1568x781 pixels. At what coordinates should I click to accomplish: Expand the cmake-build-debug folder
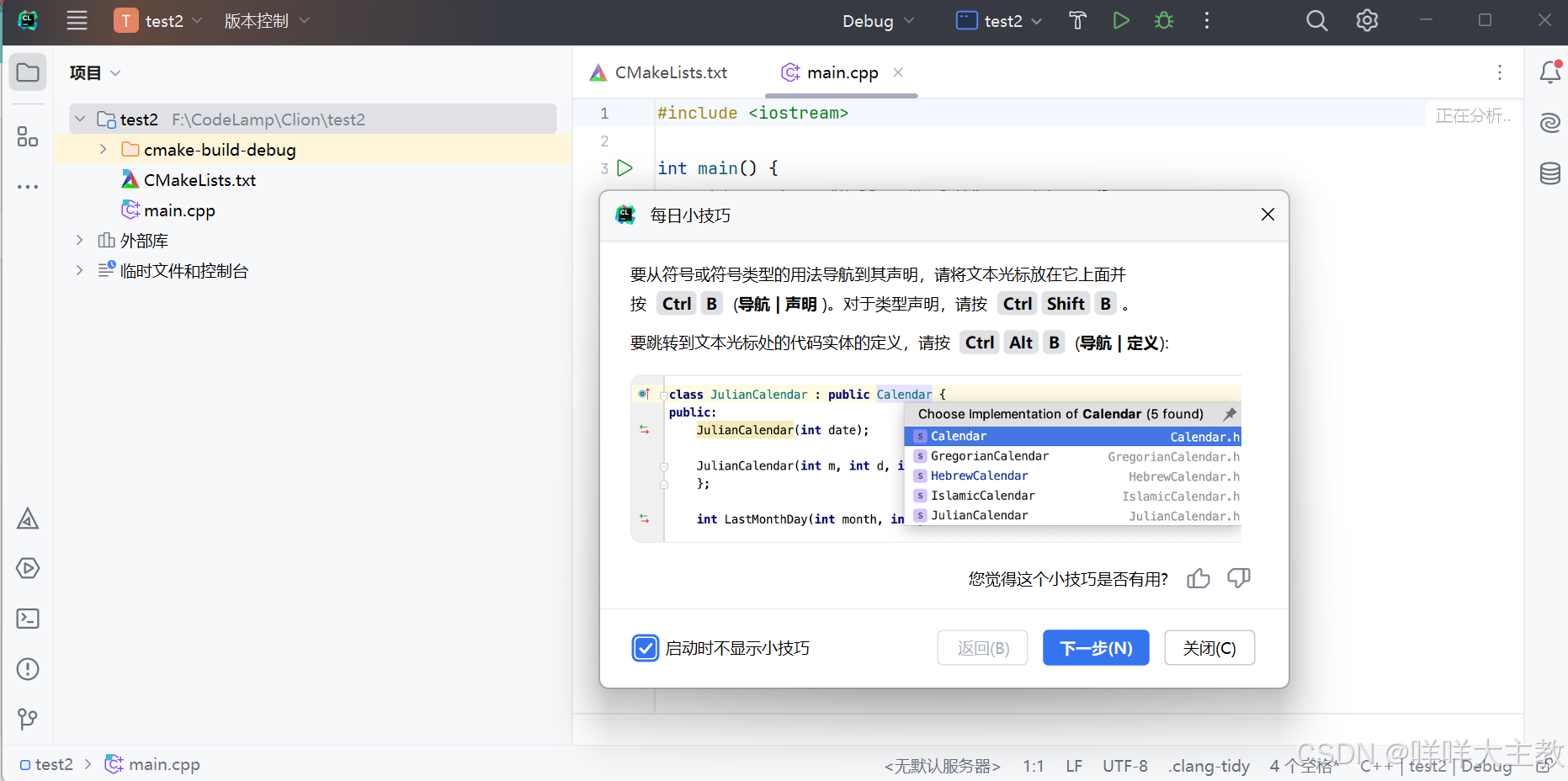103,150
